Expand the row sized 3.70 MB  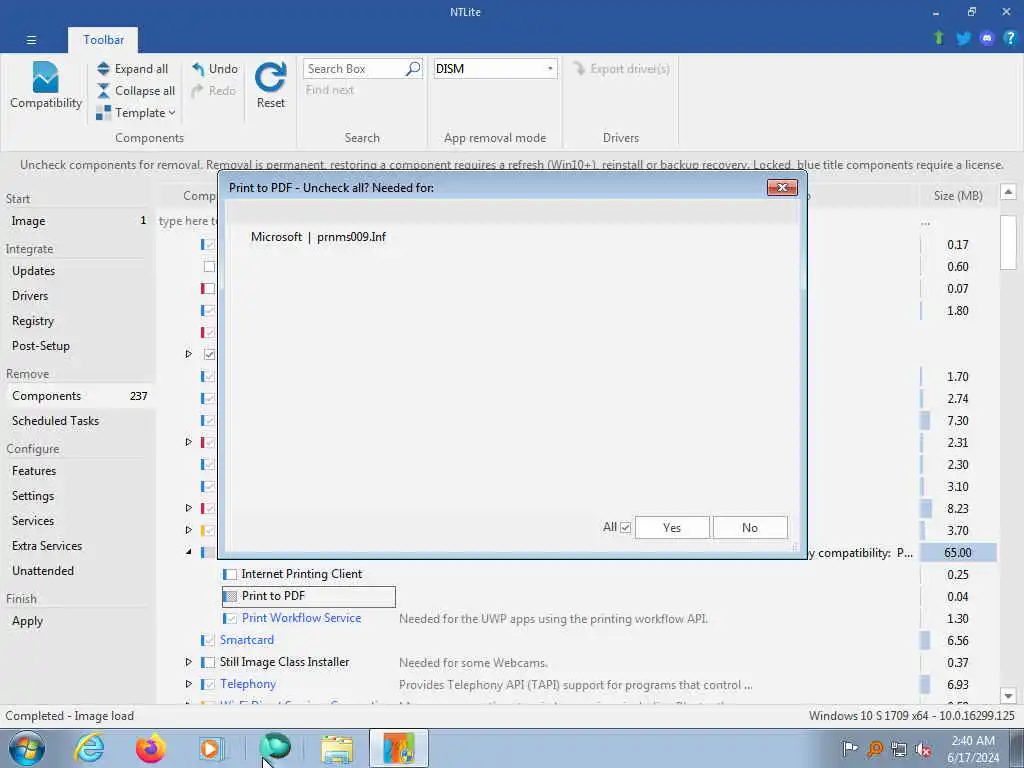tap(189, 530)
